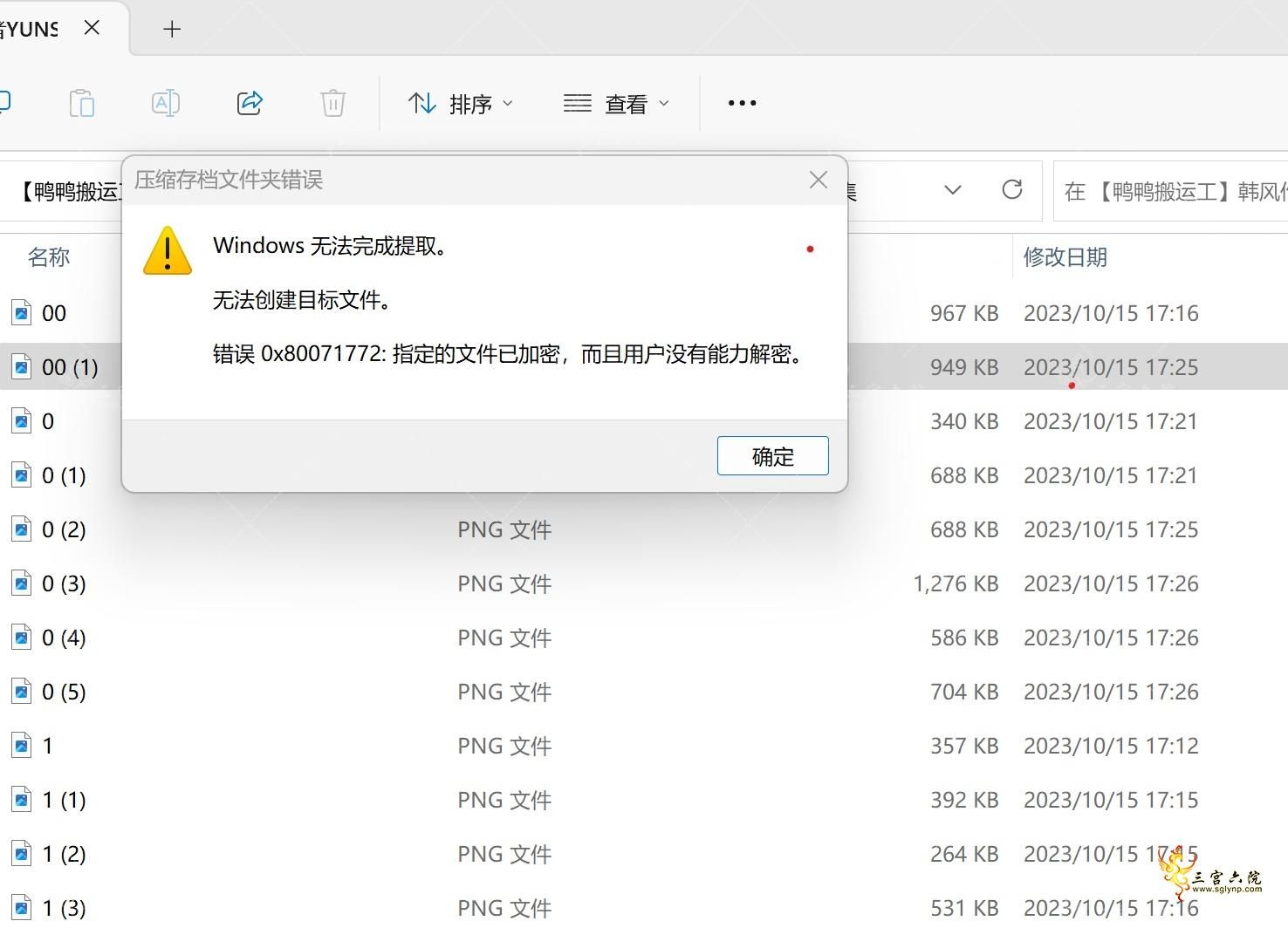Click the 修改日期 column header
This screenshot has height=928, width=1288.
(x=1065, y=257)
